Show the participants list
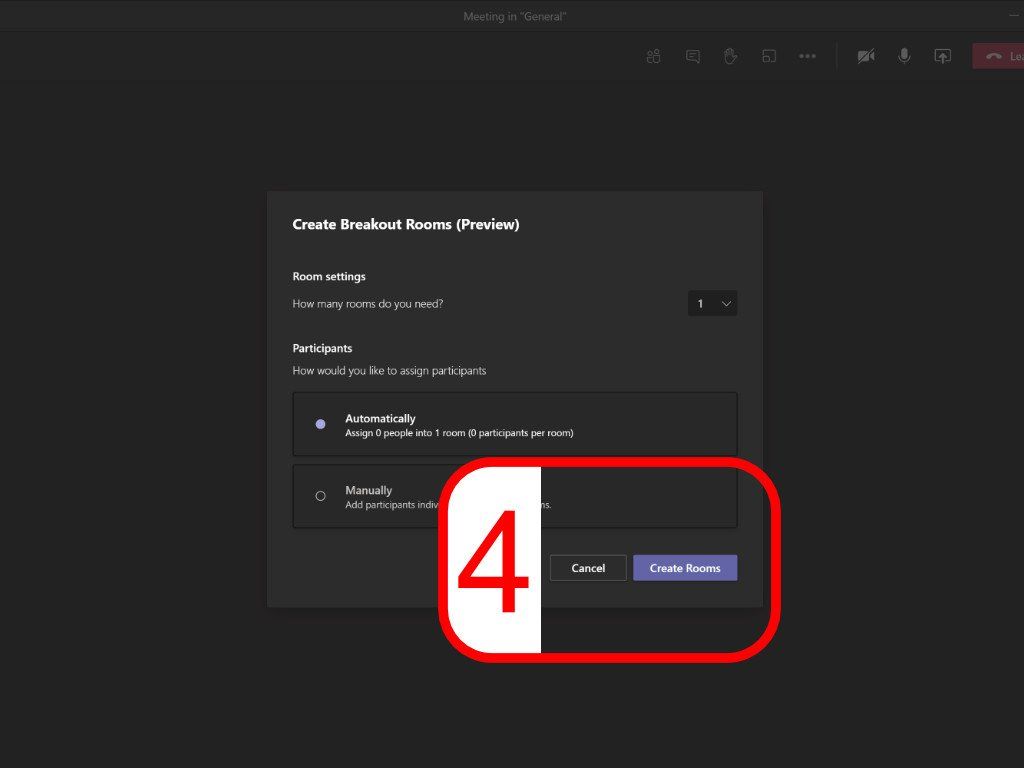 click(654, 56)
